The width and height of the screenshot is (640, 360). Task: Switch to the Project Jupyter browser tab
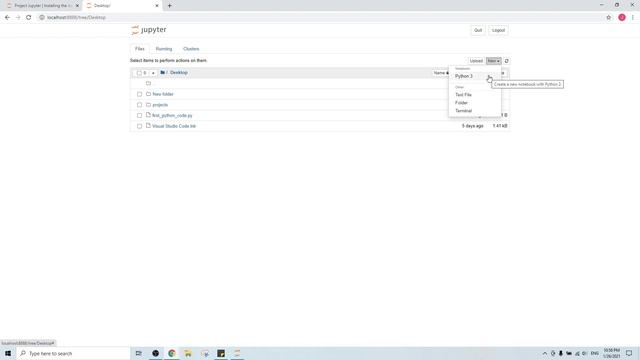(x=42, y=6)
